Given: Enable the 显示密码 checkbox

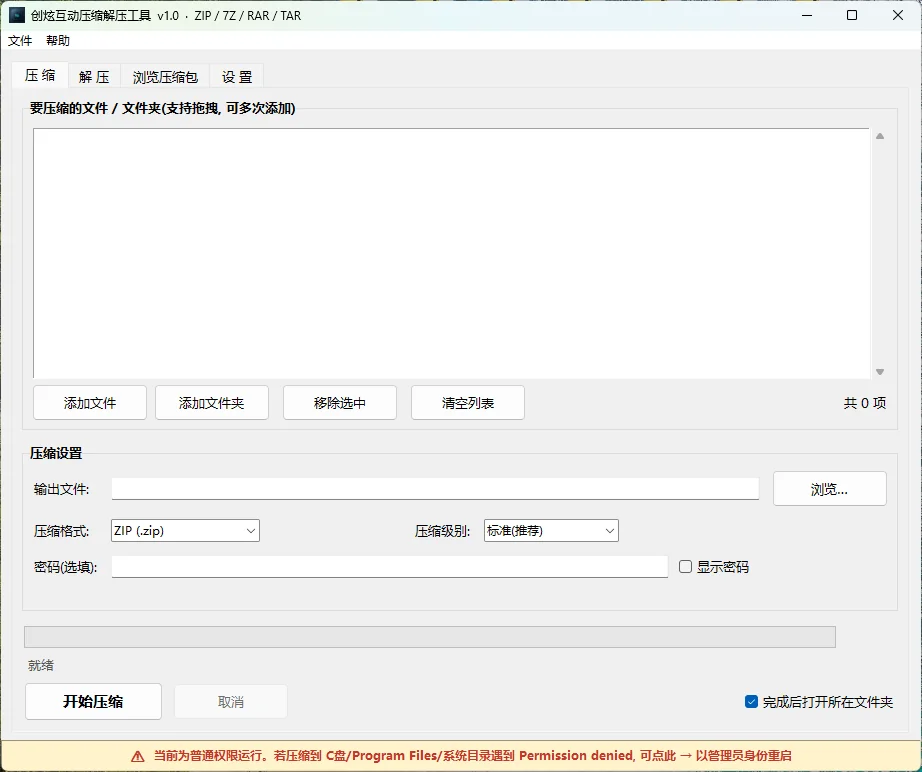Looking at the screenshot, I should point(686,567).
